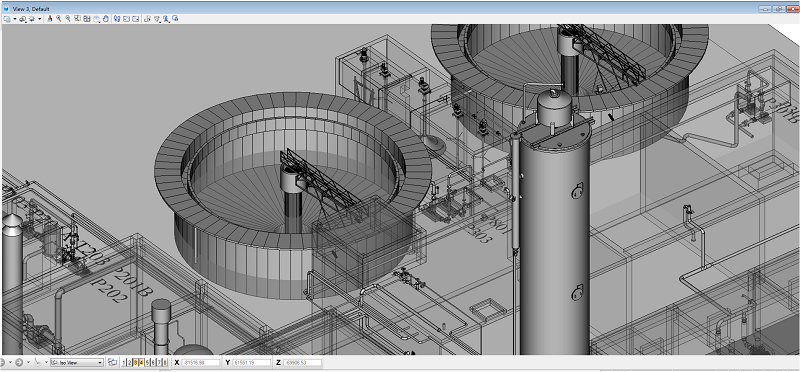Expand the View Attributes dropdown arrow
The image size is (800, 372).
[x=15, y=19]
